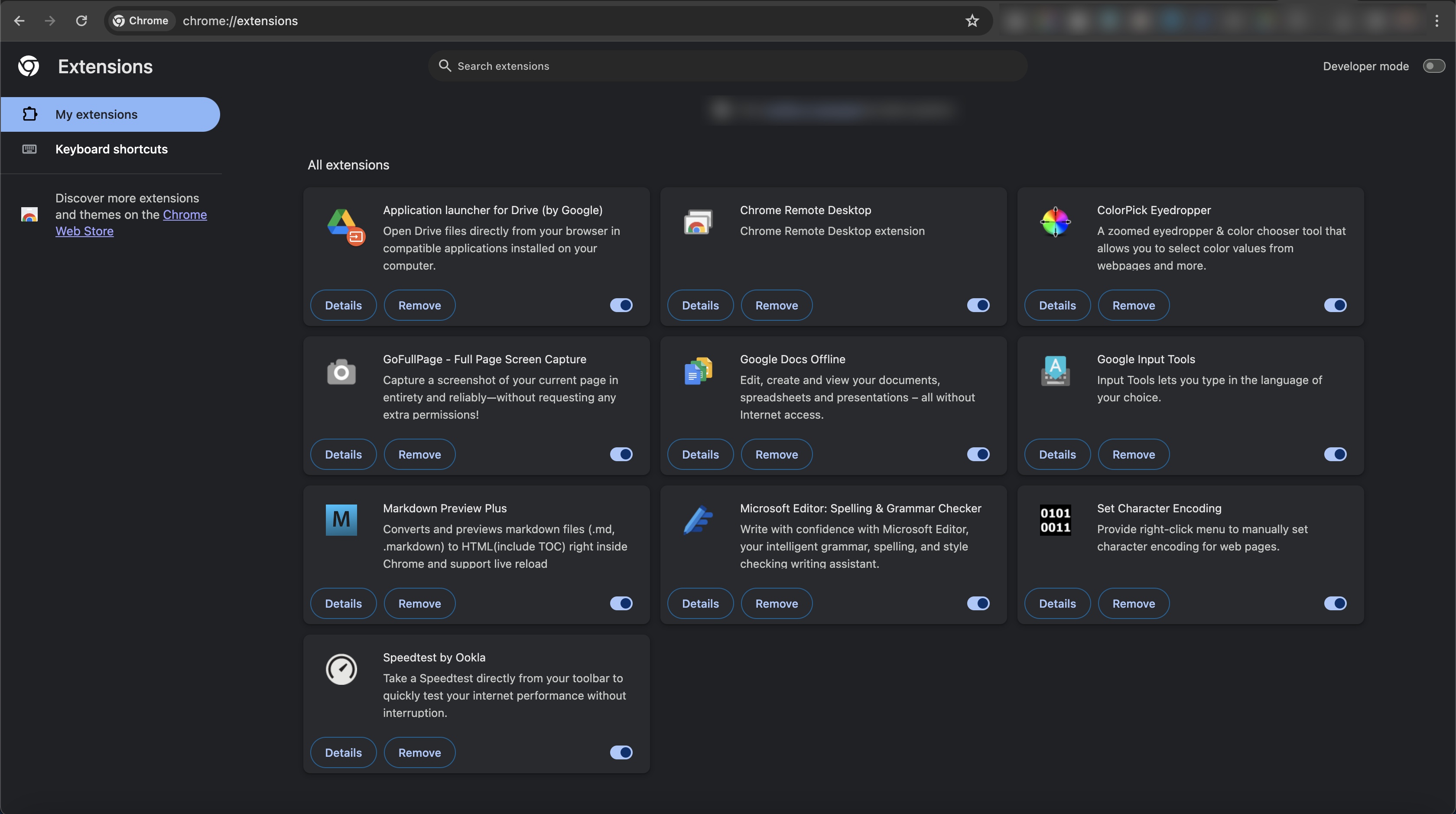The width and height of the screenshot is (1456, 814).
Task: Click the Speedtest by Ookla icon
Action: [341, 669]
